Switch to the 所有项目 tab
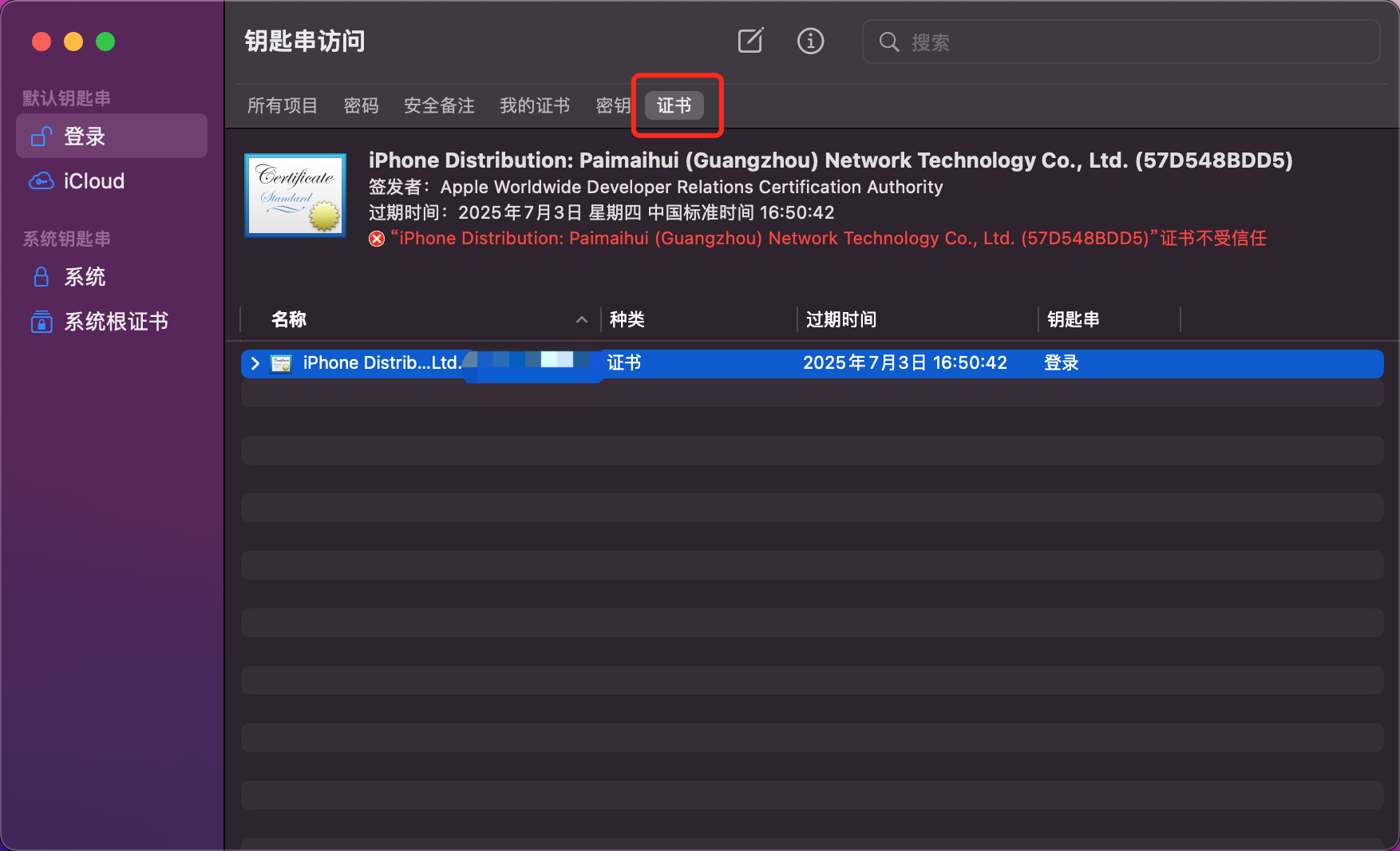The image size is (1400, 851). 283,105
